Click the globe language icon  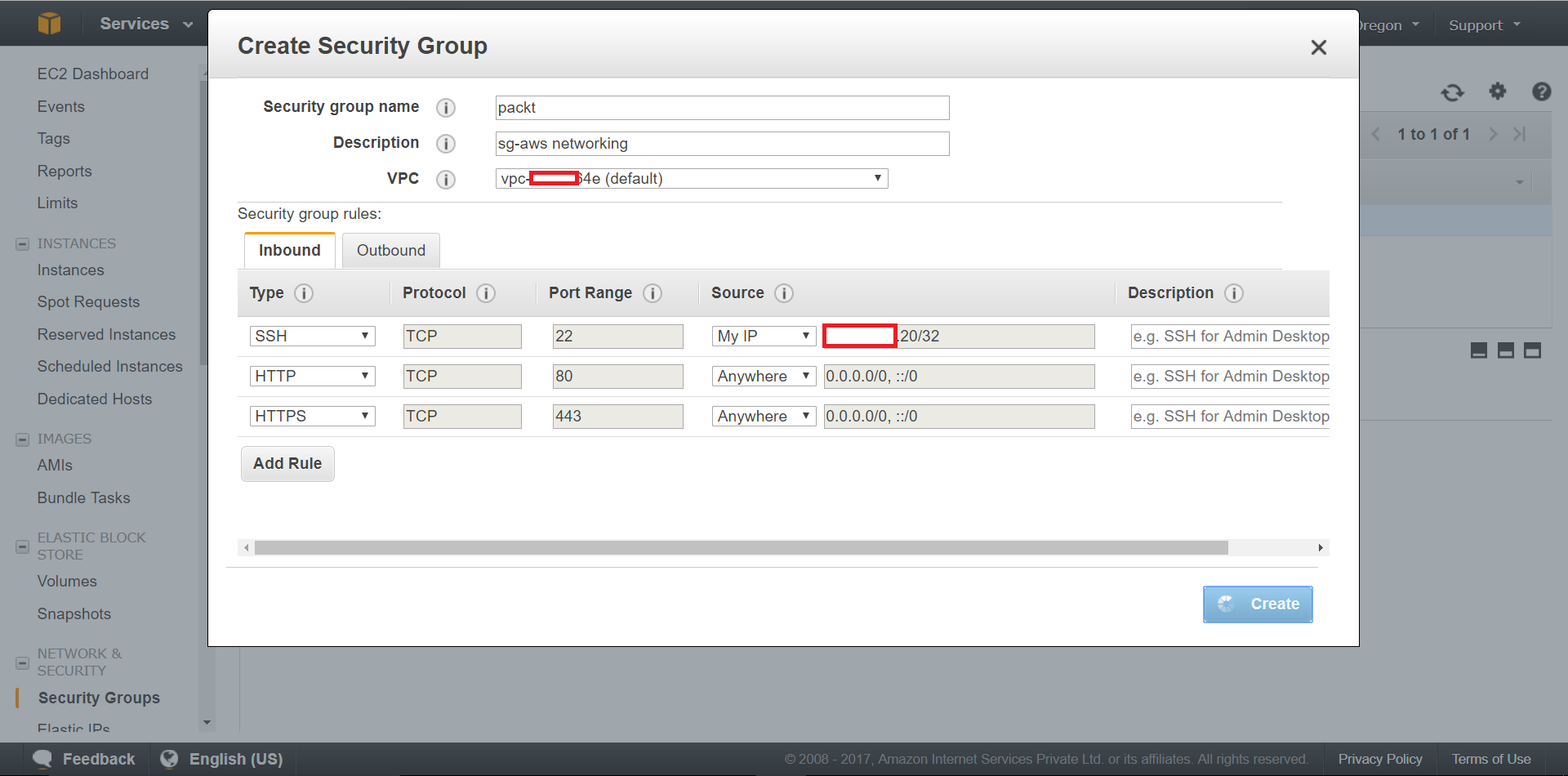point(169,759)
